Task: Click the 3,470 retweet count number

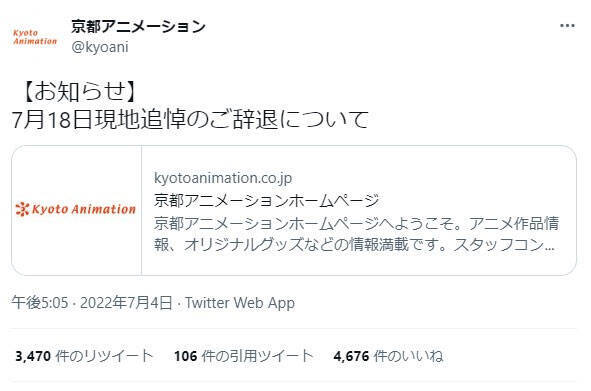Action: (33, 356)
